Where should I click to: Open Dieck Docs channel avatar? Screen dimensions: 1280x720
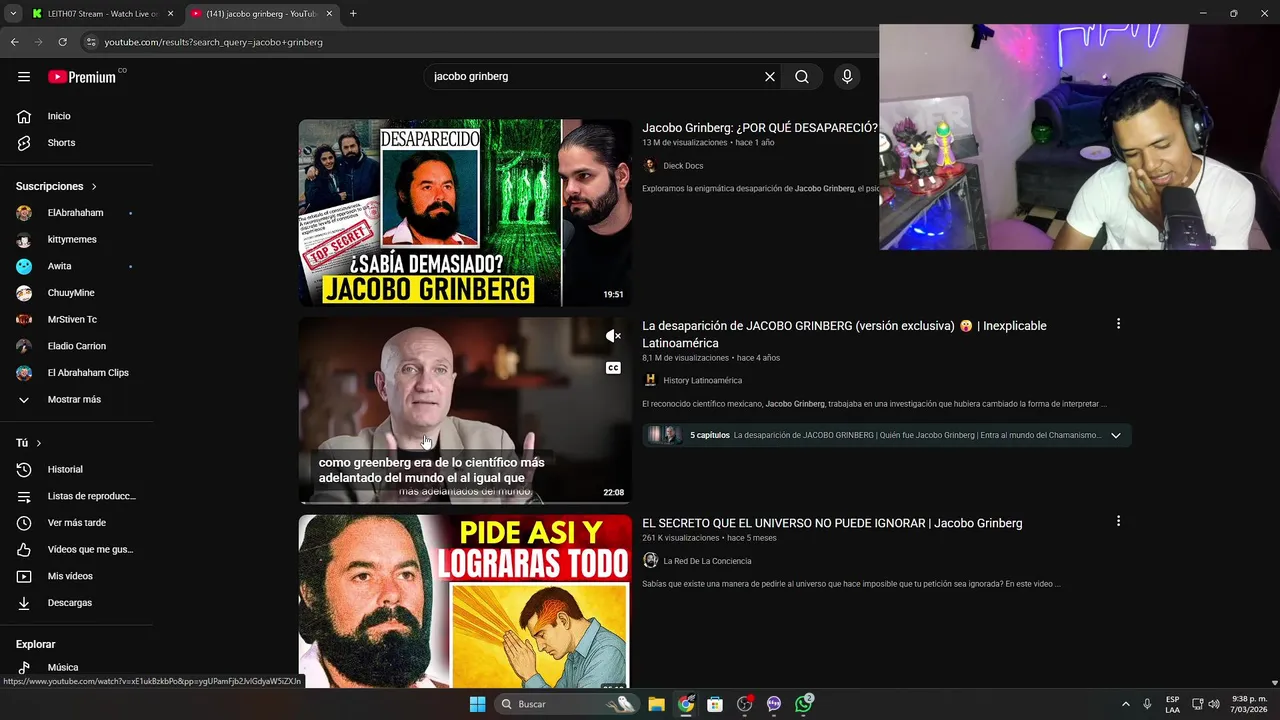click(650, 166)
